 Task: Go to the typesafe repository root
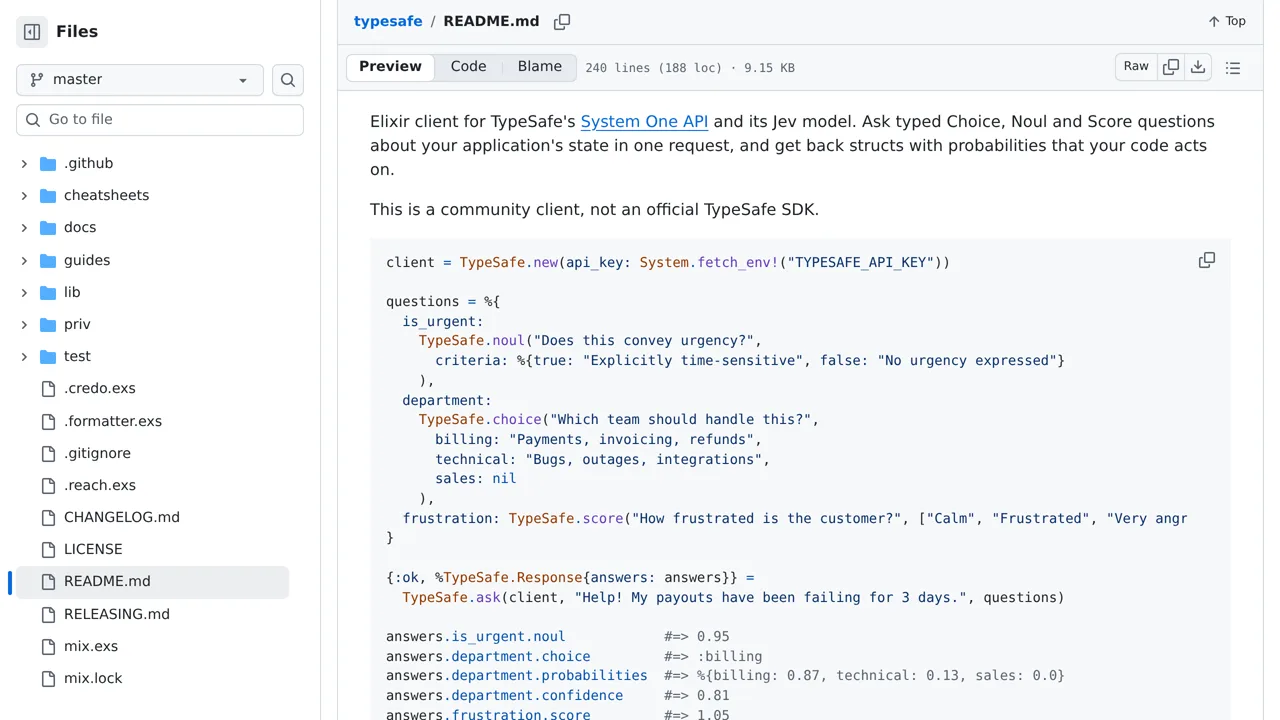[x=388, y=21]
